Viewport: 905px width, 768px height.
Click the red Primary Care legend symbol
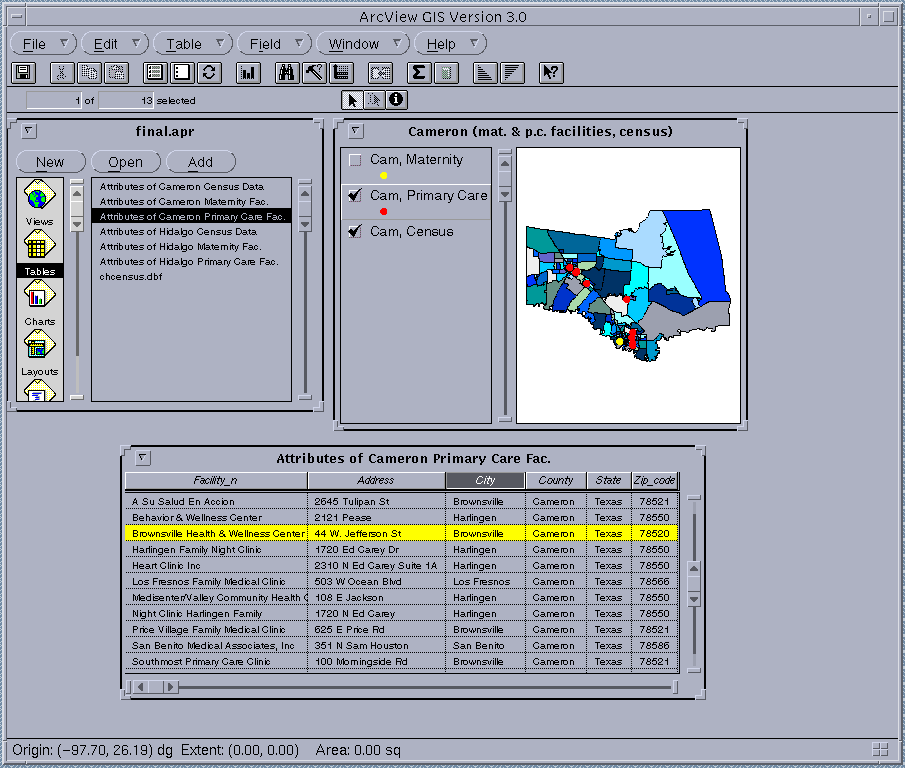click(384, 211)
